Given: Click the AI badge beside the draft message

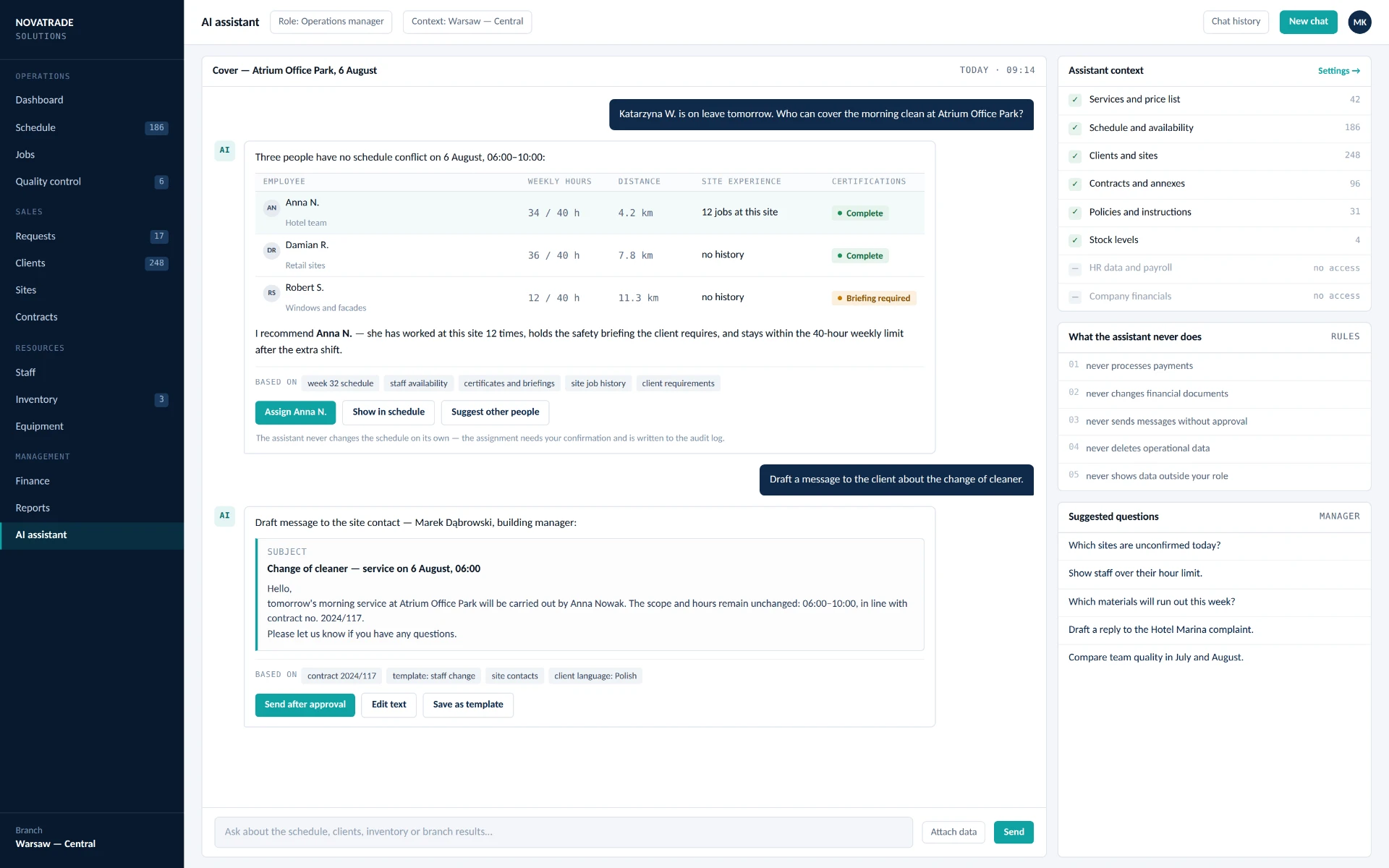Looking at the screenshot, I should click(x=224, y=516).
